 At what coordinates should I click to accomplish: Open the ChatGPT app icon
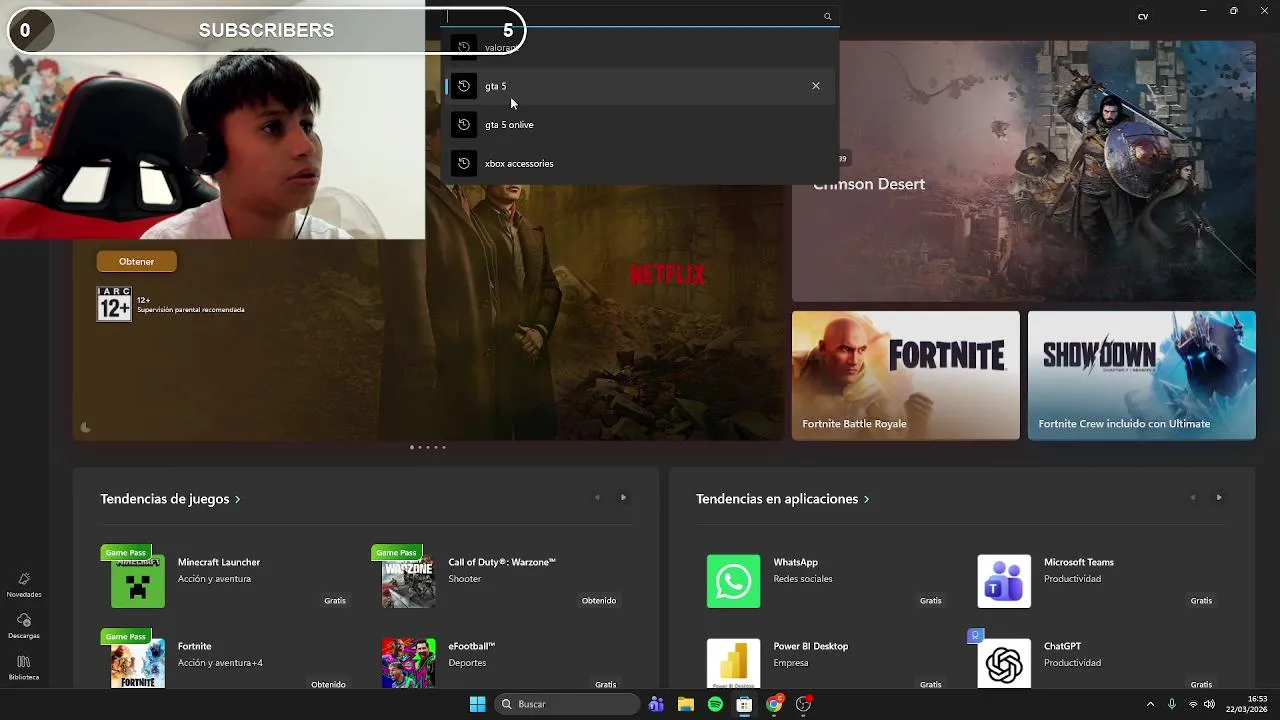point(1004,663)
